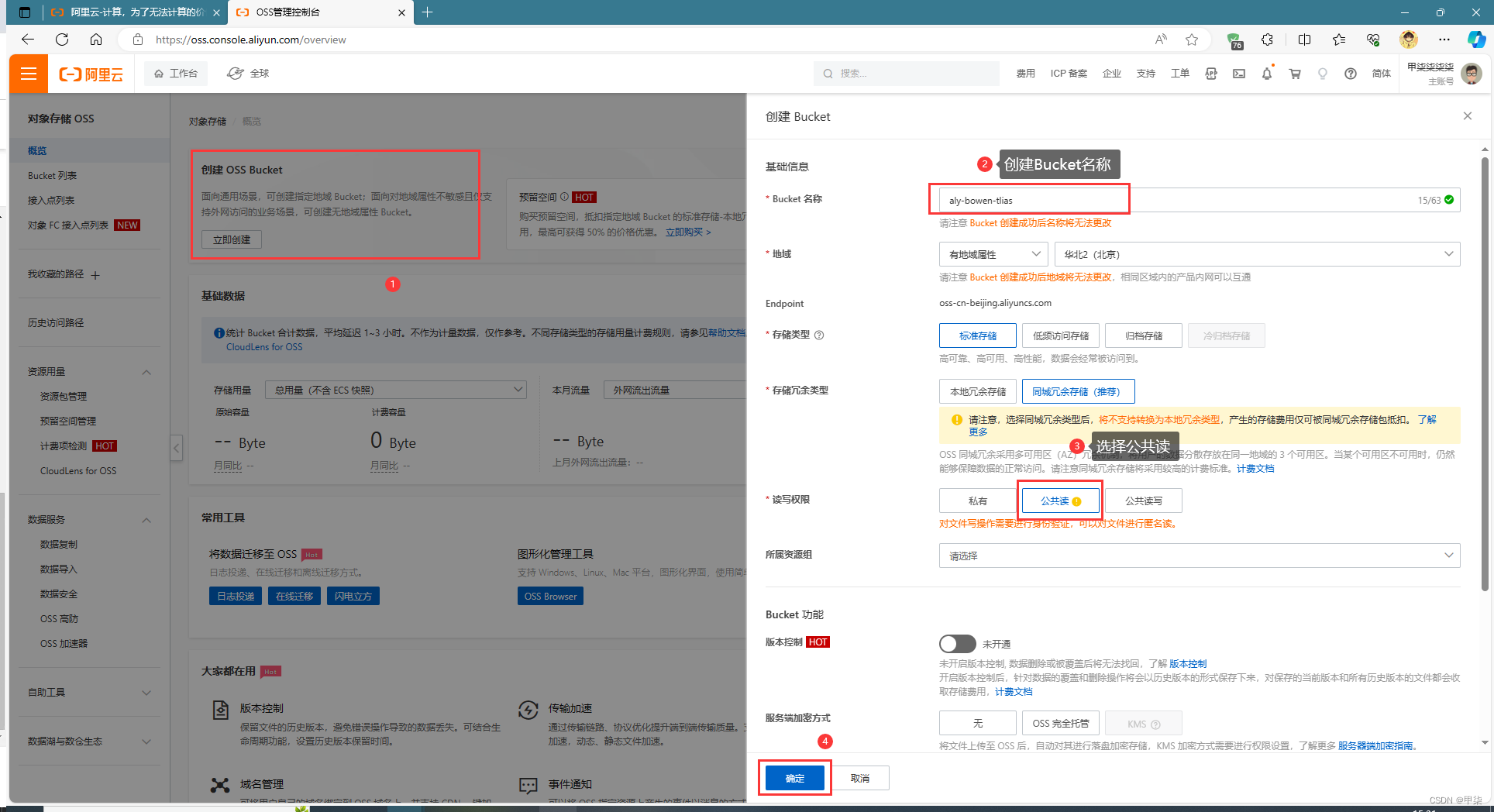Open 费用 in top navigation
Screen dimensions: 1494x812
1026,74
